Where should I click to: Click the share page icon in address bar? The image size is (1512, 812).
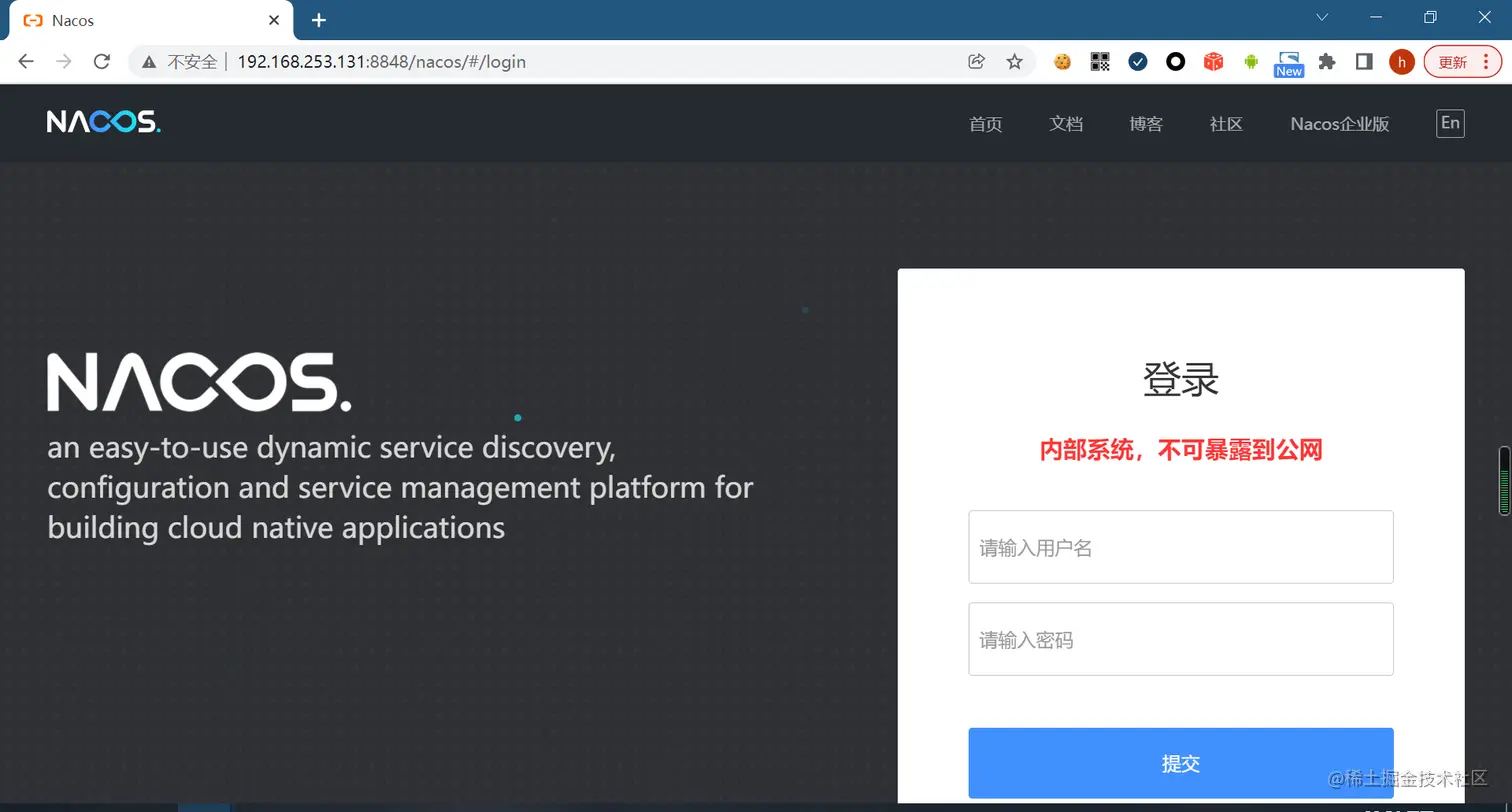[977, 62]
